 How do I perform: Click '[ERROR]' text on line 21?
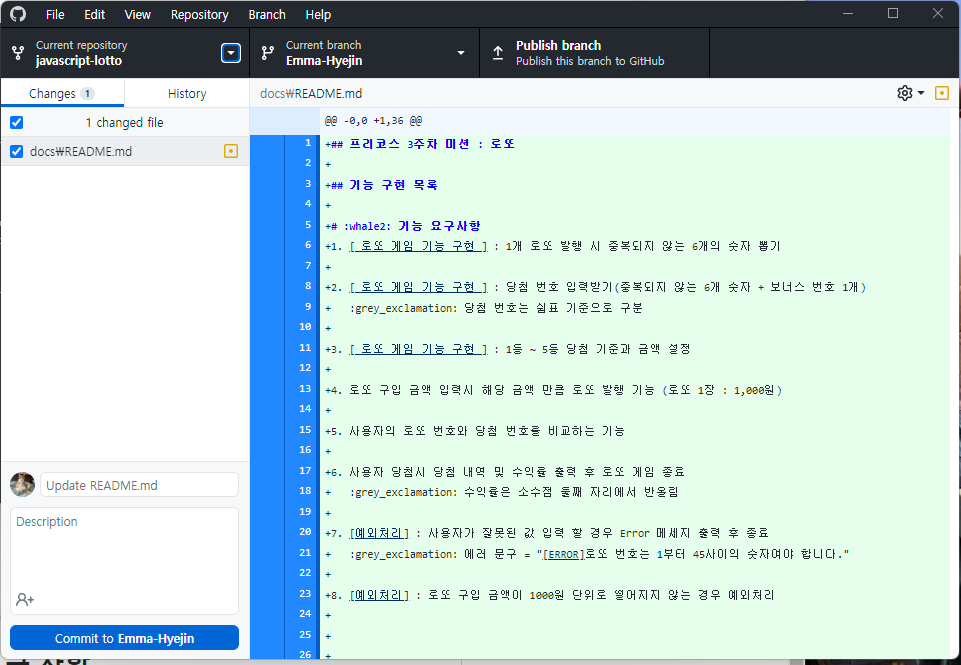click(x=564, y=554)
